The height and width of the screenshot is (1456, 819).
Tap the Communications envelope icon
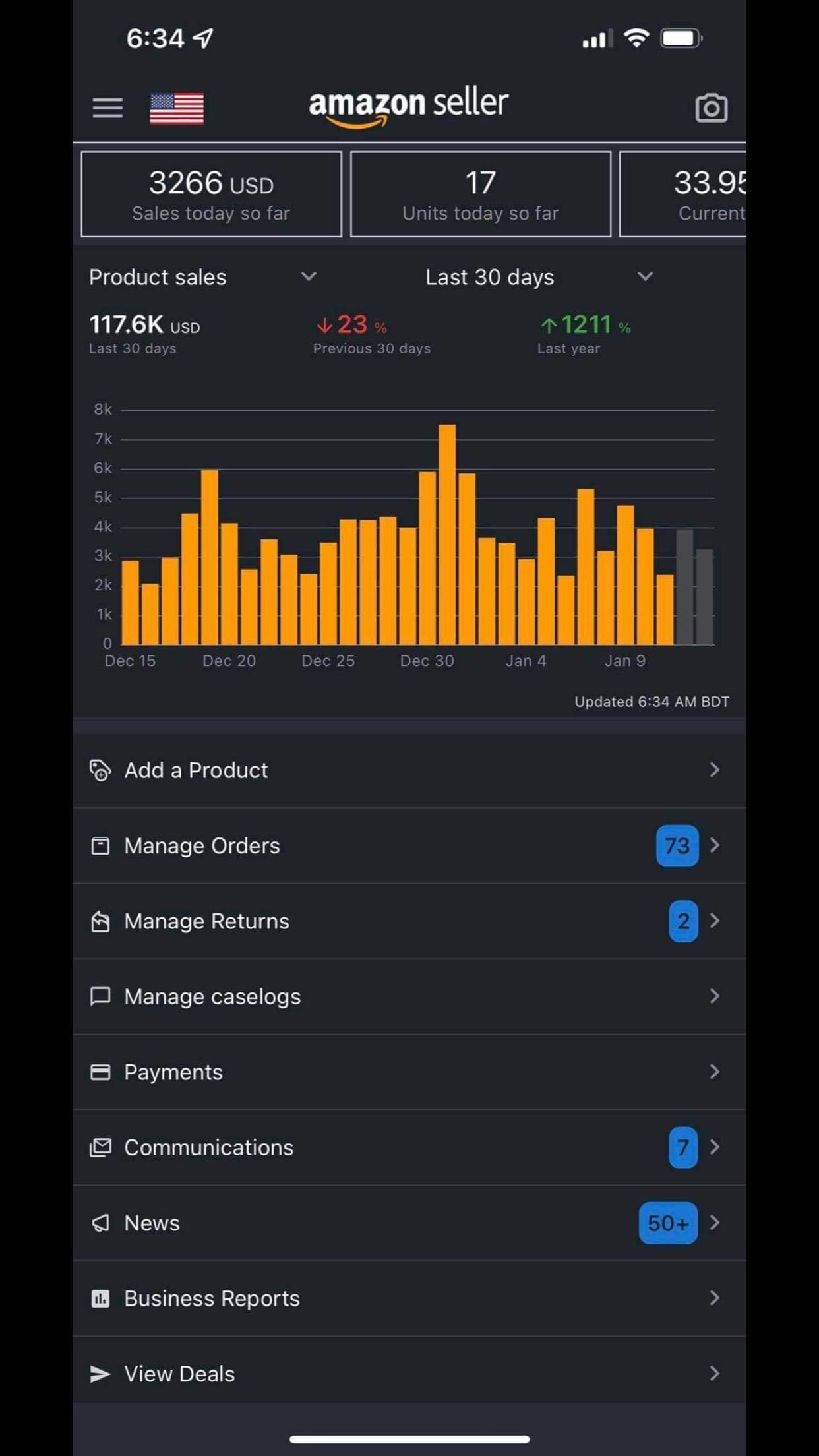100,1147
